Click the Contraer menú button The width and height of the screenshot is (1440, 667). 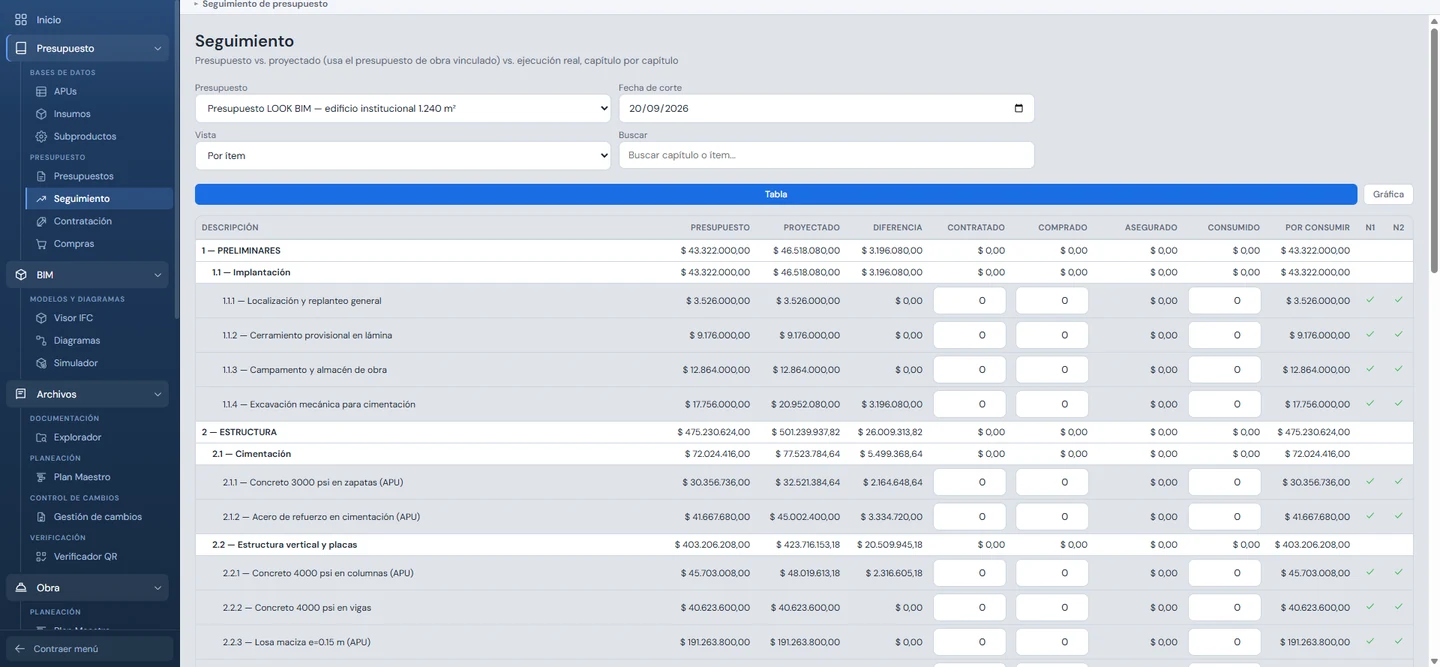click(90, 649)
